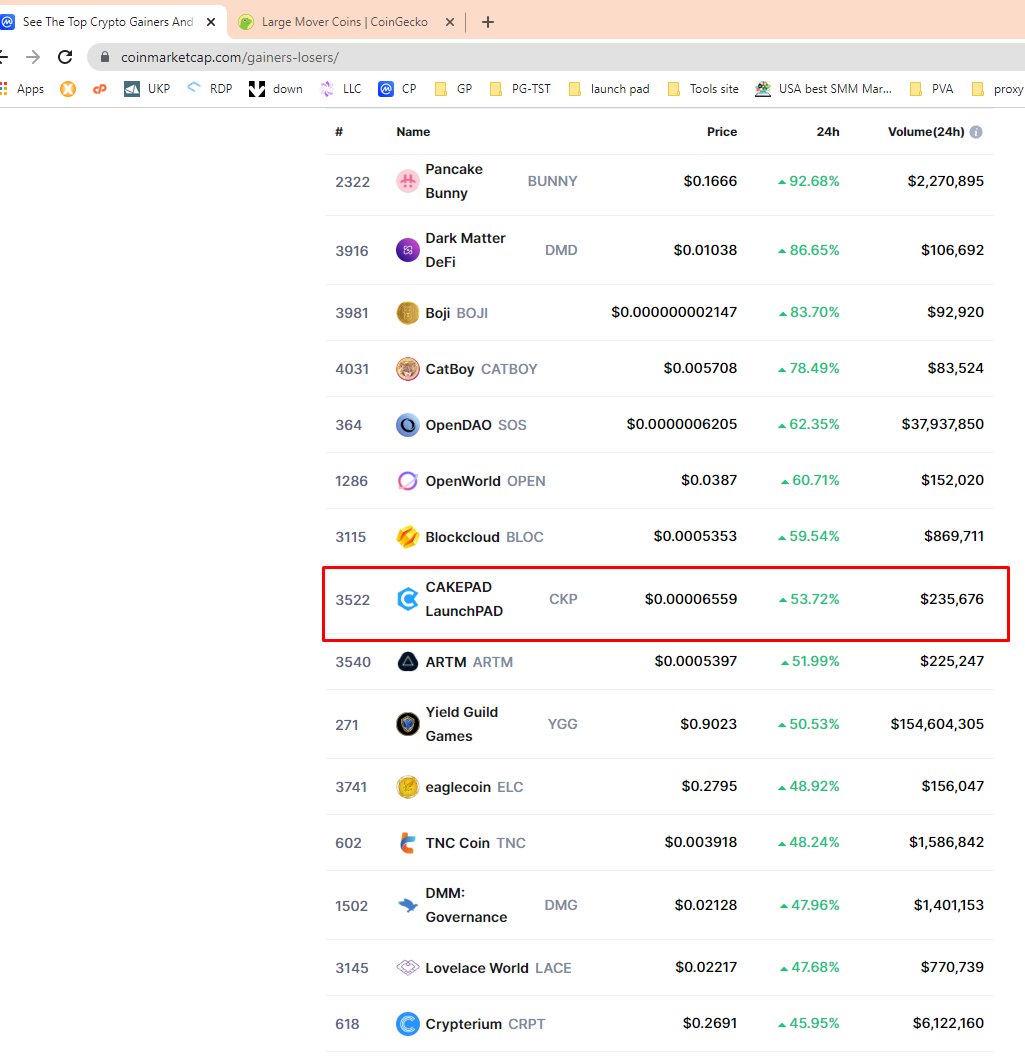1025x1063 pixels.
Task: Click the lock icon in the address bar
Action: point(105,57)
